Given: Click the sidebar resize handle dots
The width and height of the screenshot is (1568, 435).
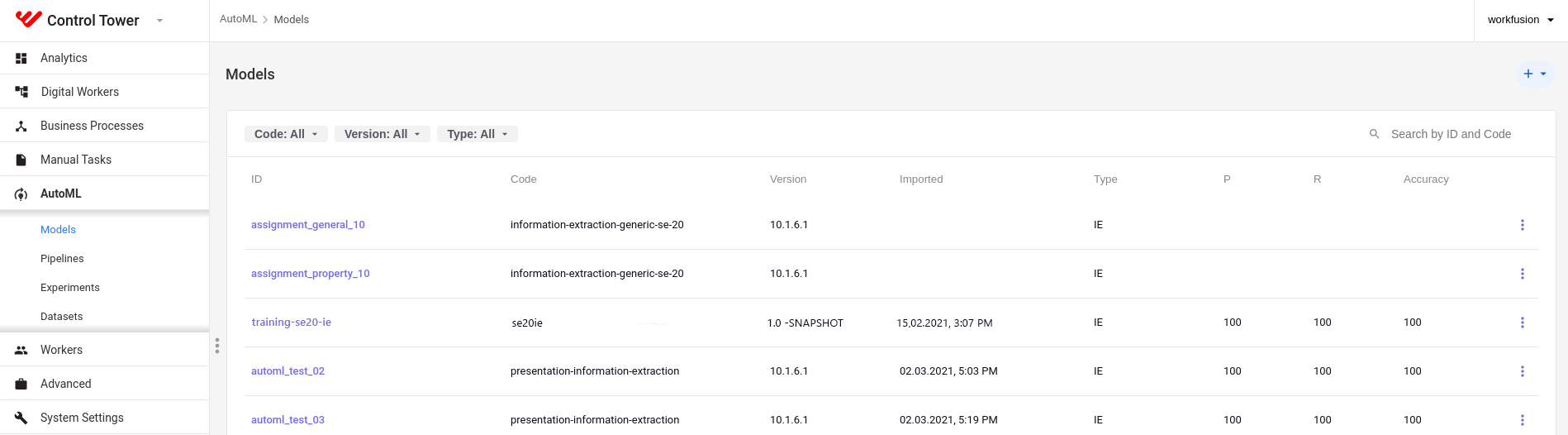Looking at the screenshot, I should click(217, 346).
